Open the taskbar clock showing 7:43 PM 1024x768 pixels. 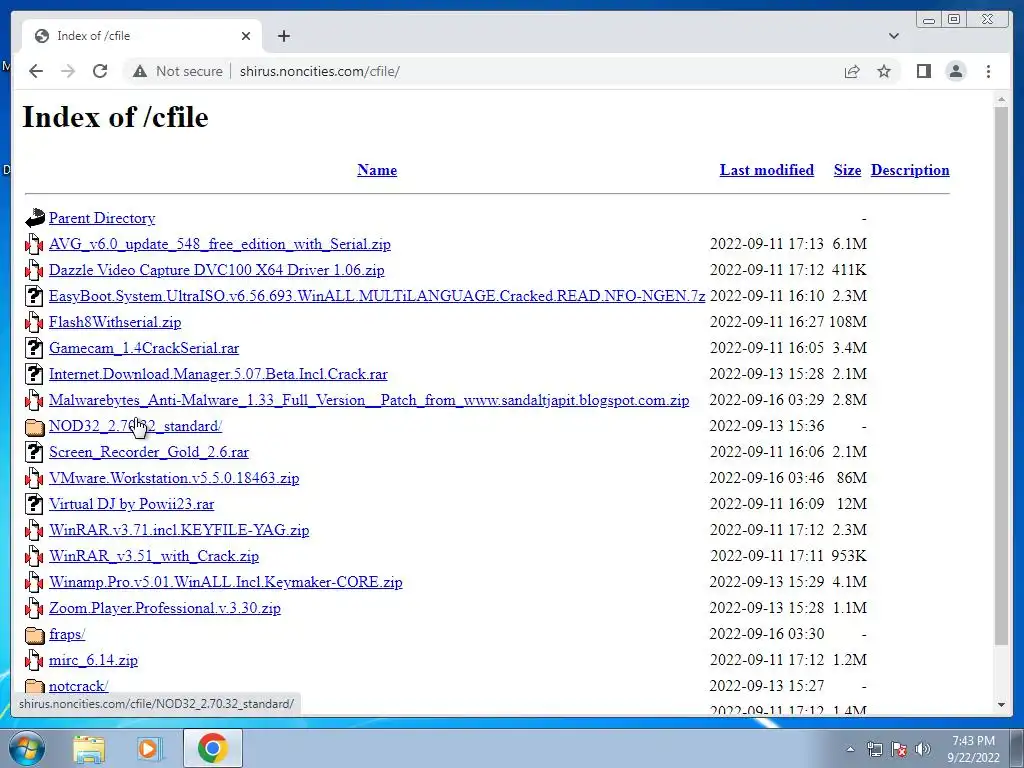click(973, 749)
